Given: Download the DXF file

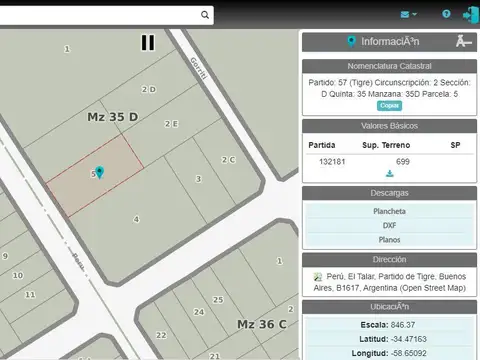Looking at the screenshot, I should (x=389, y=226).
